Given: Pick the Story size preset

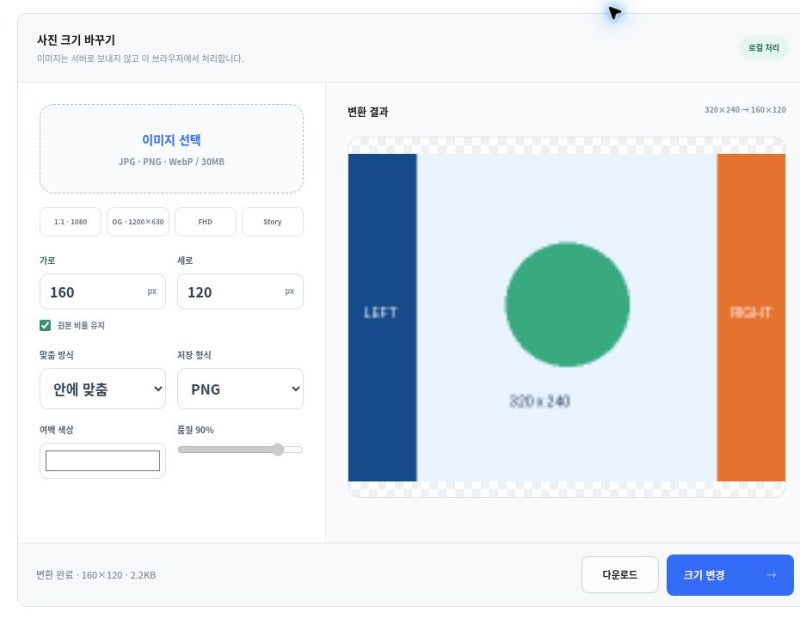Looking at the screenshot, I should coord(272,221).
